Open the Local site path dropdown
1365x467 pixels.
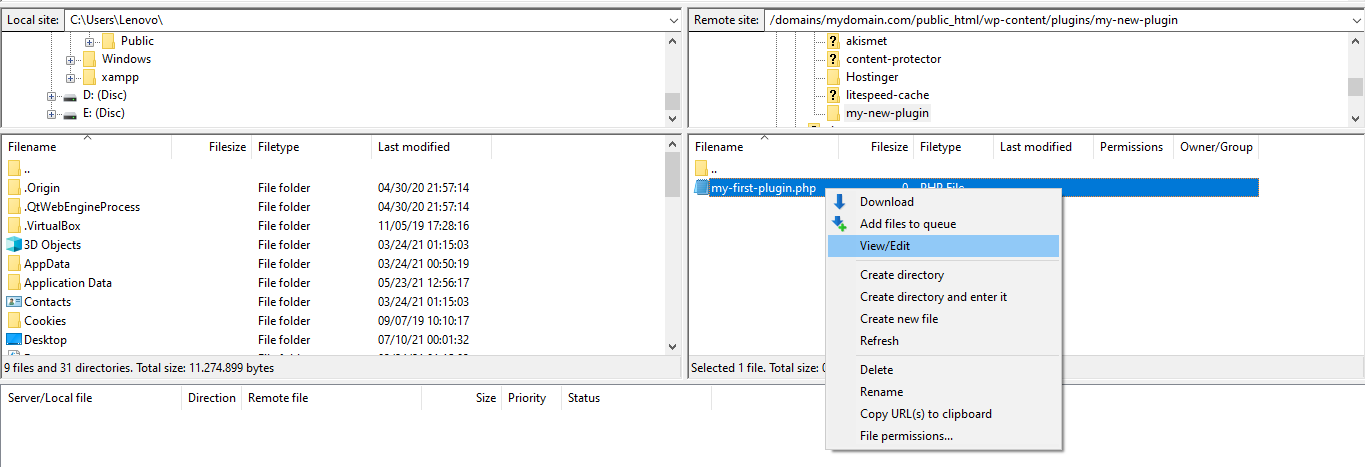(x=671, y=20)
